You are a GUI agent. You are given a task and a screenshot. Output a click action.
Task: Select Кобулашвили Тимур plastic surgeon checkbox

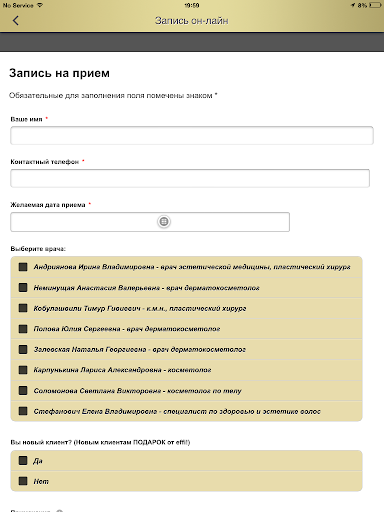click(x=23, y=308)
